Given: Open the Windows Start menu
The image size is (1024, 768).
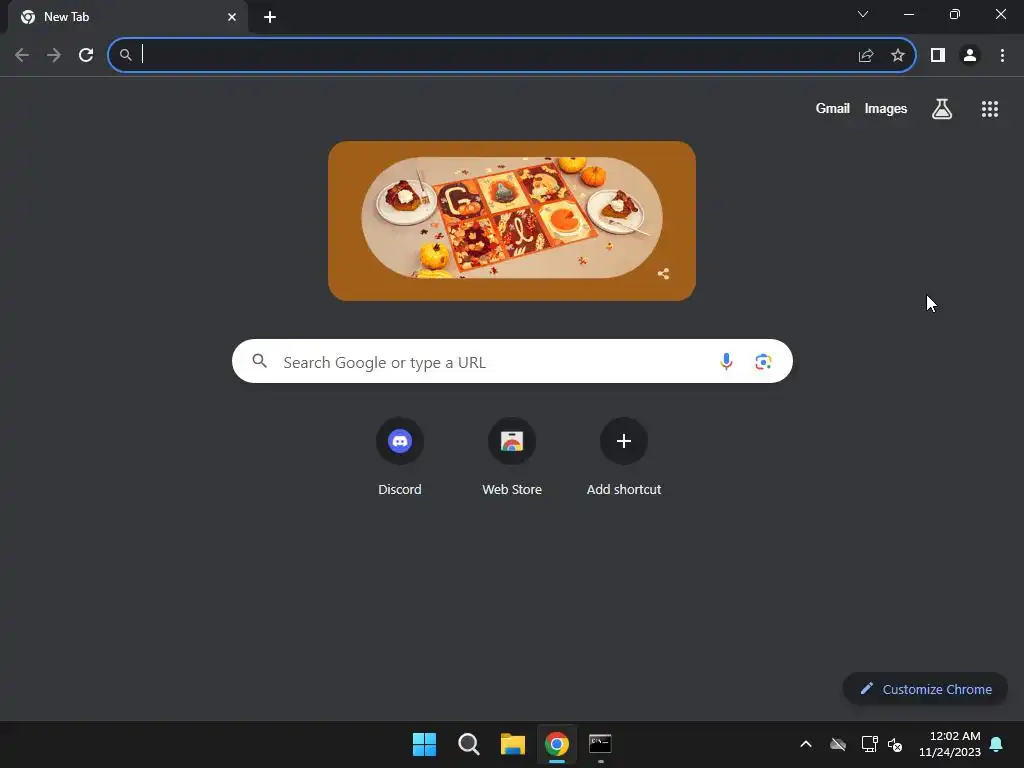Looking at the screenshot, I should tap(424, 744).
